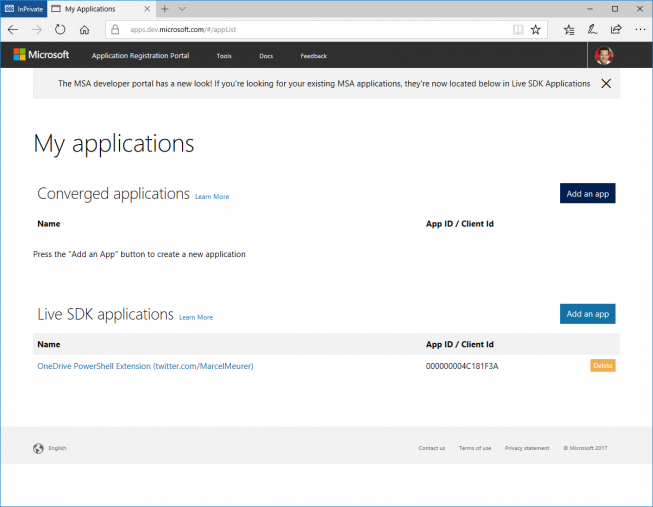Viewport: 653px width, 507px height.
Task: Select App ID 000000004C181F3A text
Action: point(462,366)
